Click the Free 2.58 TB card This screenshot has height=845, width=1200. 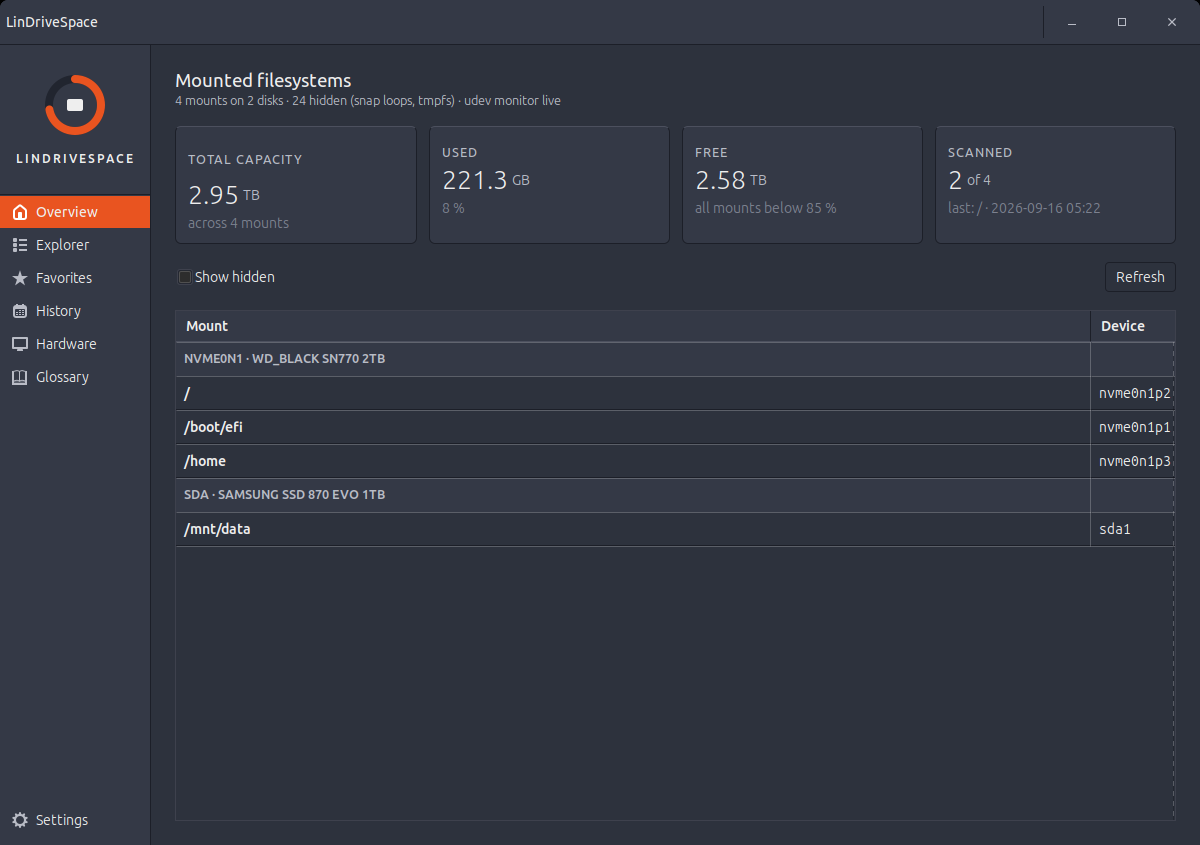point(802,185)
